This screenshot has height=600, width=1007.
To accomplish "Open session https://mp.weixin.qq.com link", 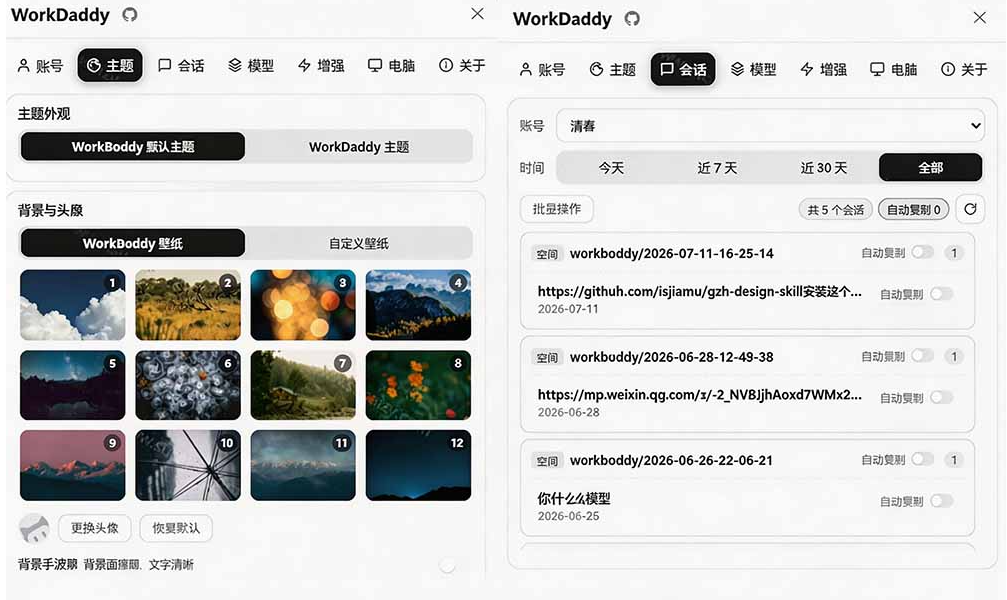I will tap(700, 395).
